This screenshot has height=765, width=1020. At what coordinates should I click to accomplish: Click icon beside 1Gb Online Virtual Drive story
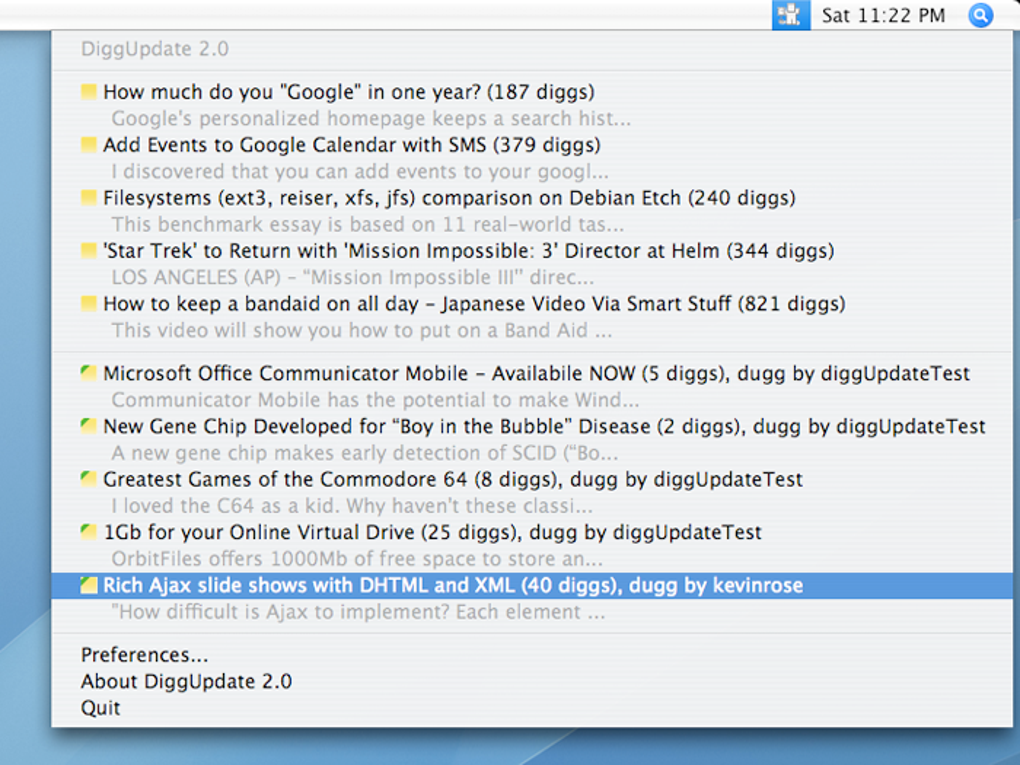pyautogui.click(x=89, y=533)
